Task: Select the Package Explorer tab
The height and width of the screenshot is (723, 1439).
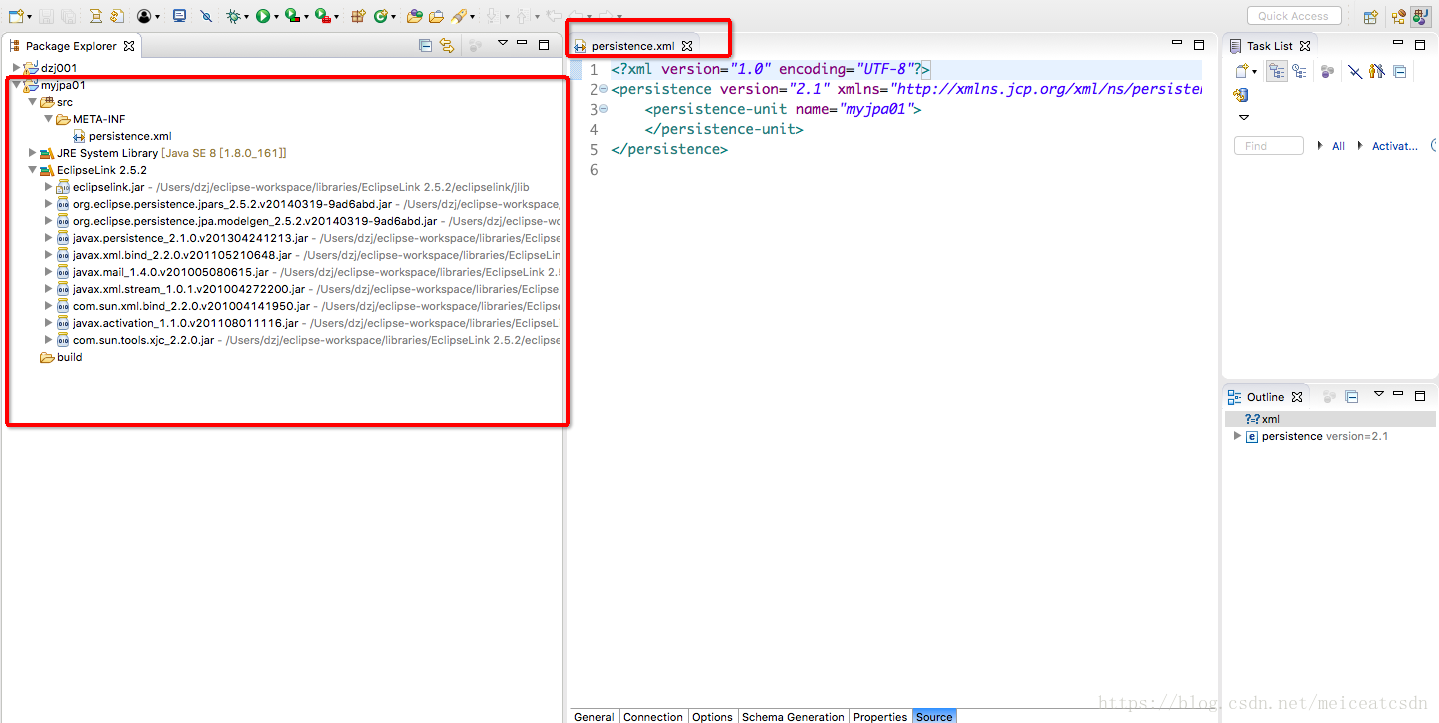Action: [72, 46]
